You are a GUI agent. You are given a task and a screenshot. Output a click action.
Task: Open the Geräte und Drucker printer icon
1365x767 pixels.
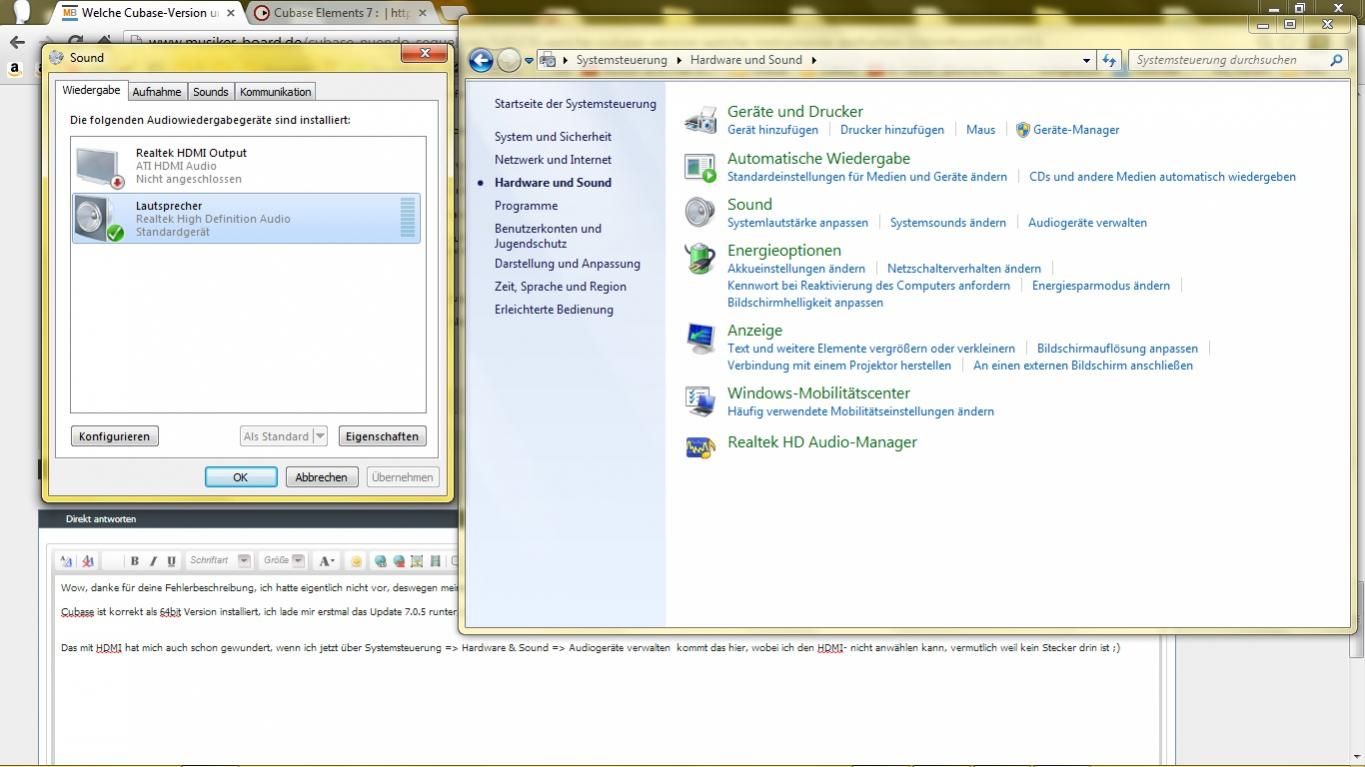[700, 120]
